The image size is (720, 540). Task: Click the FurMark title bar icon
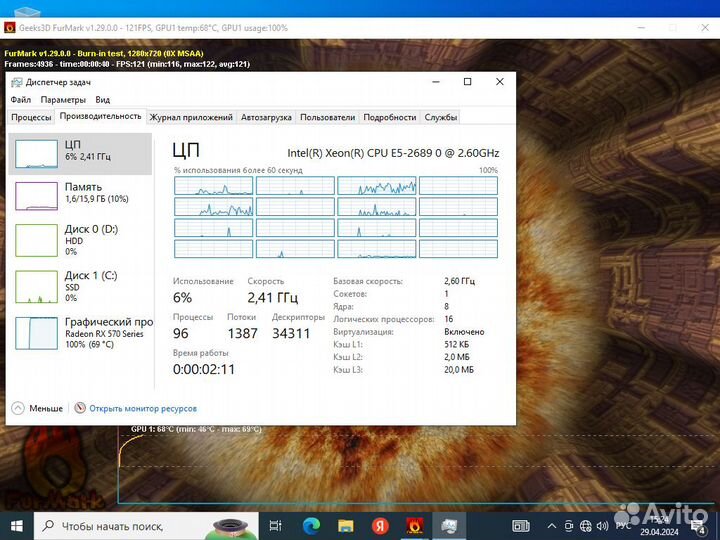click(x=9, y=28)
